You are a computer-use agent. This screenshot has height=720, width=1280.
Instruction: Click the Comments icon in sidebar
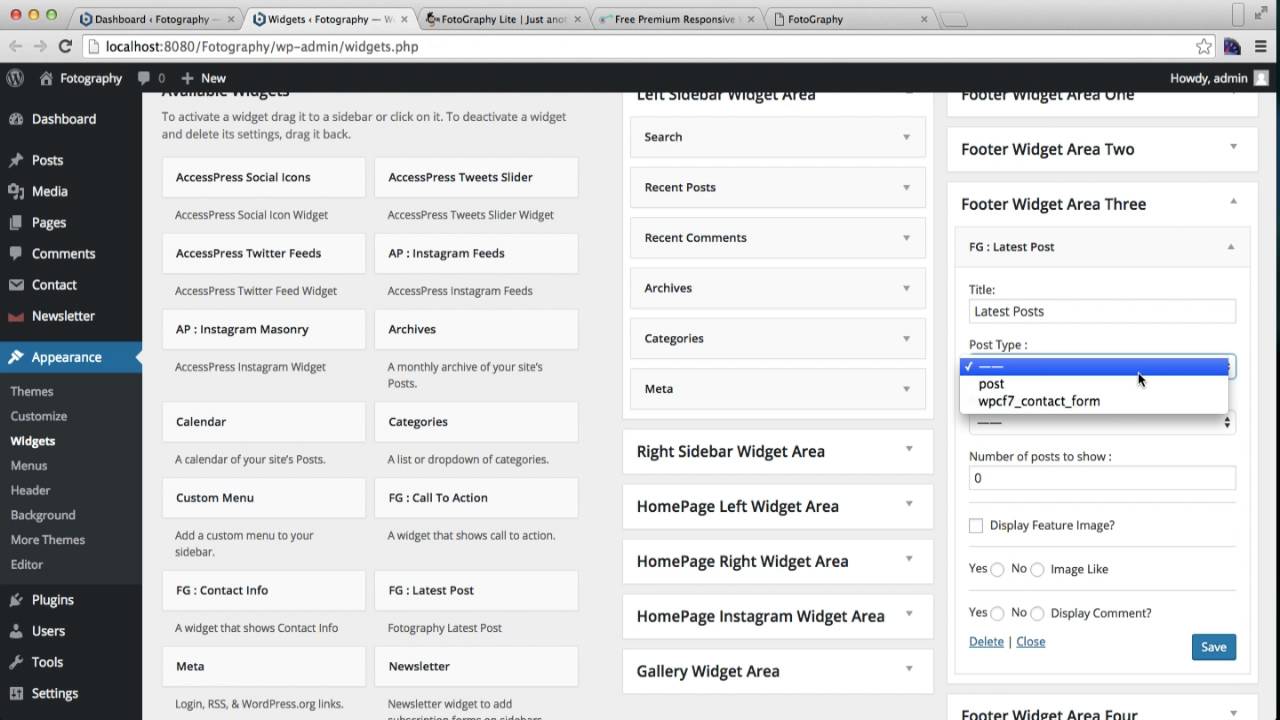tap(16, 254)
